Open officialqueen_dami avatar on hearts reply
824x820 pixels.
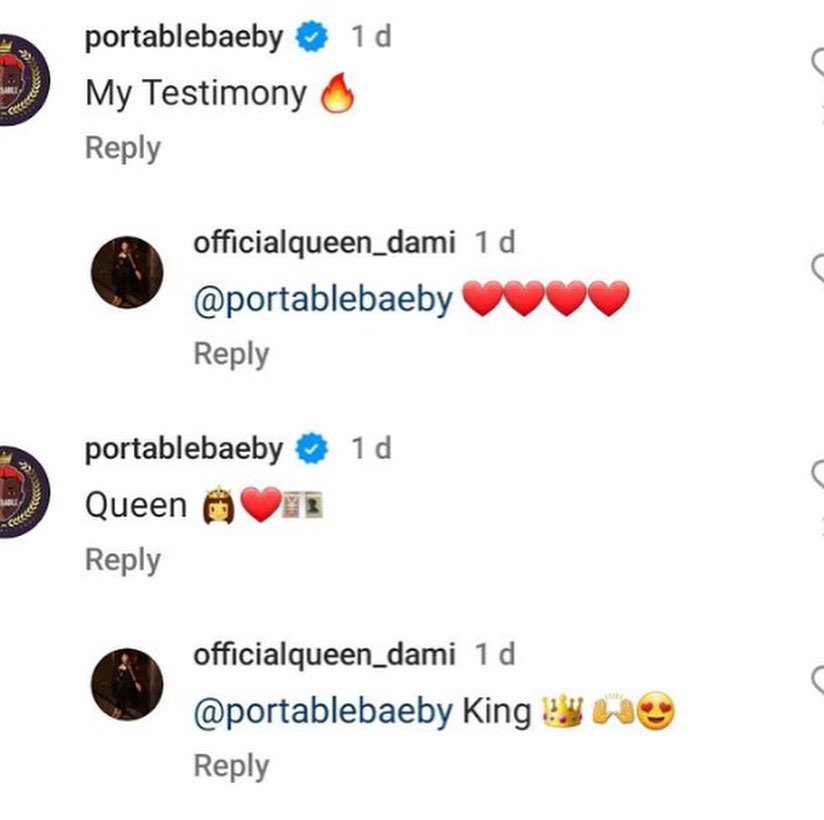tap(127, 272)
